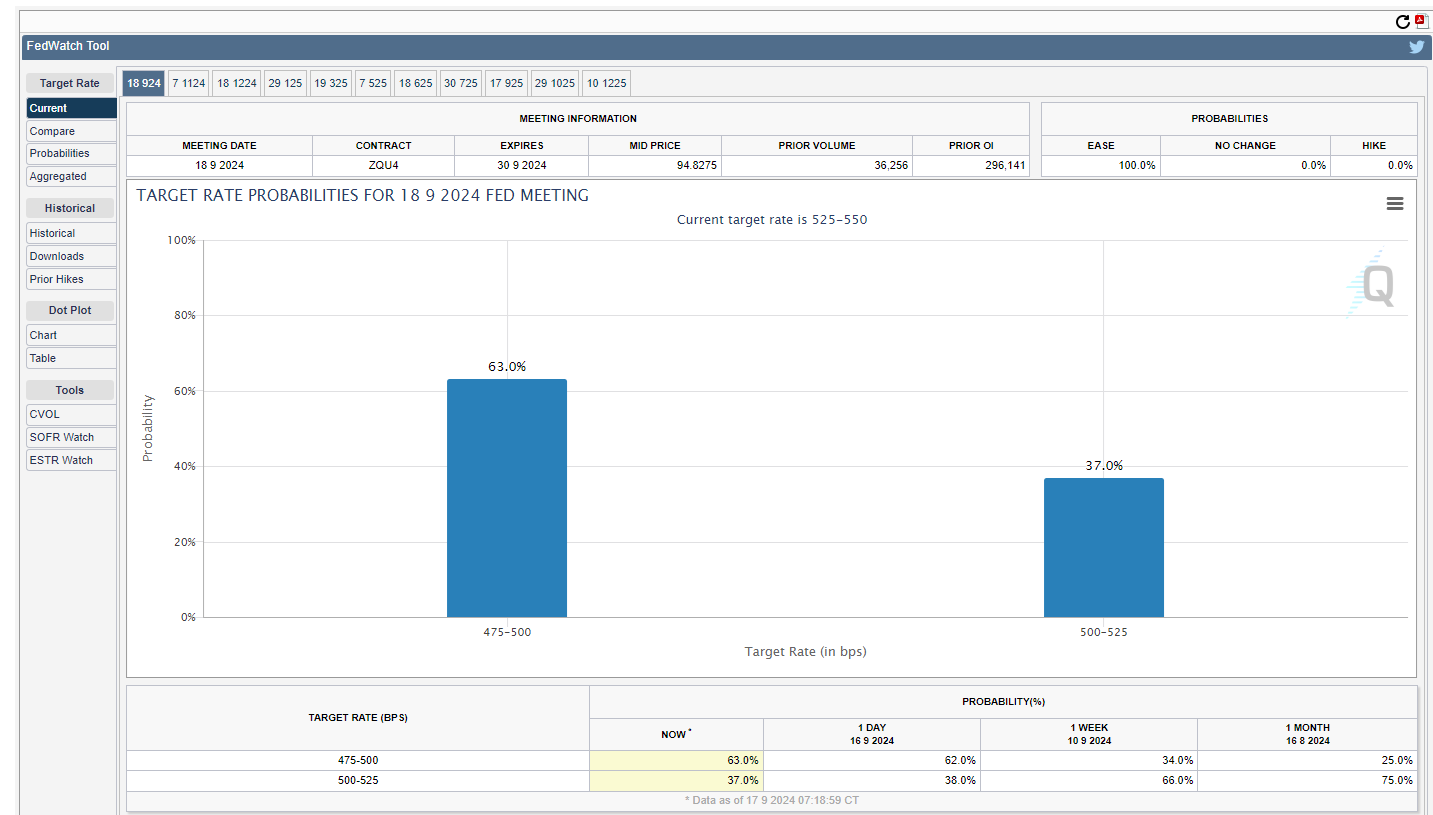Open SOFR Watch tool
Screen dimensions: 1433x815
[71, 437]
